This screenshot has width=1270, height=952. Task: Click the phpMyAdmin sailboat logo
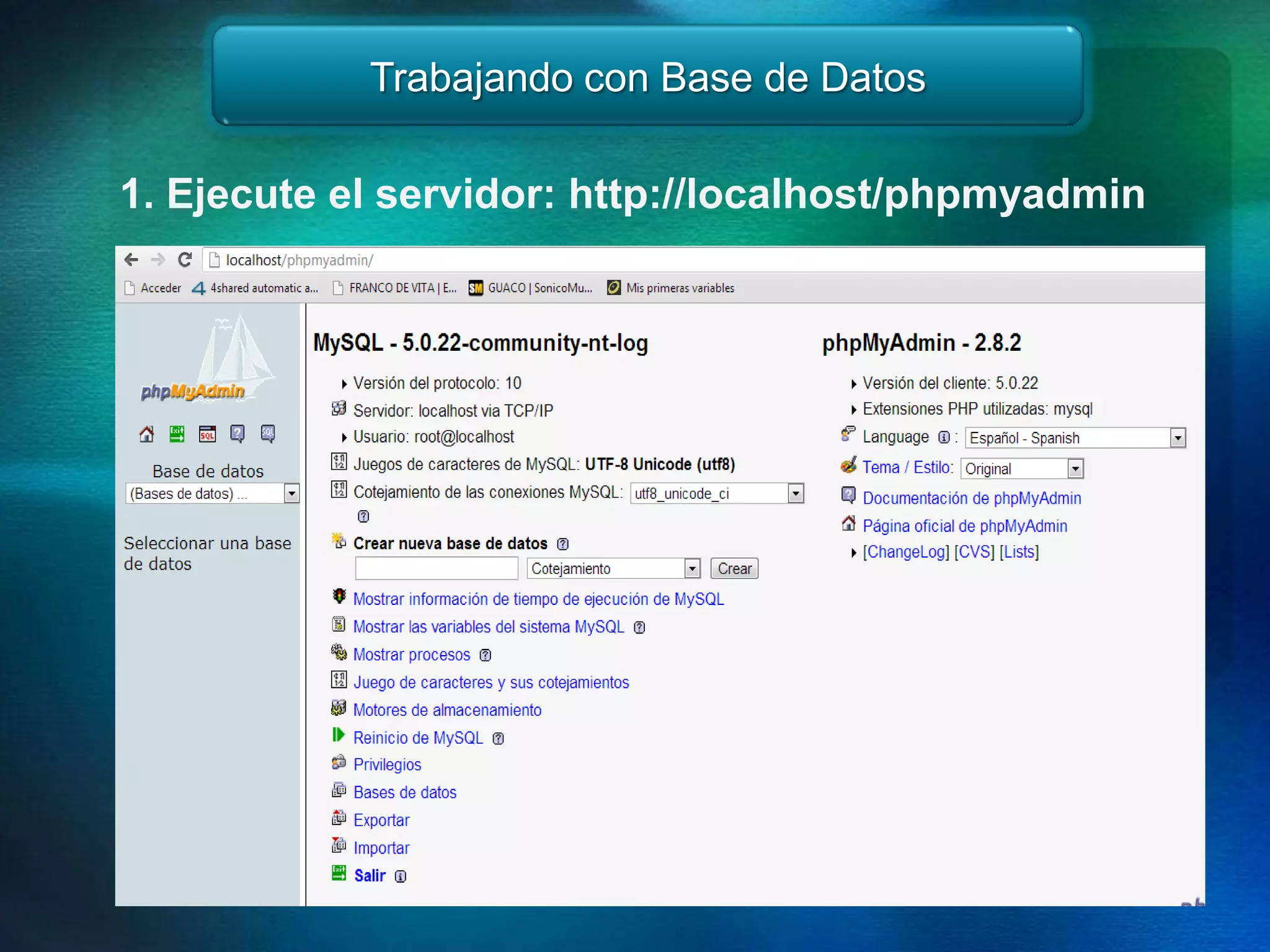[208, 359]
